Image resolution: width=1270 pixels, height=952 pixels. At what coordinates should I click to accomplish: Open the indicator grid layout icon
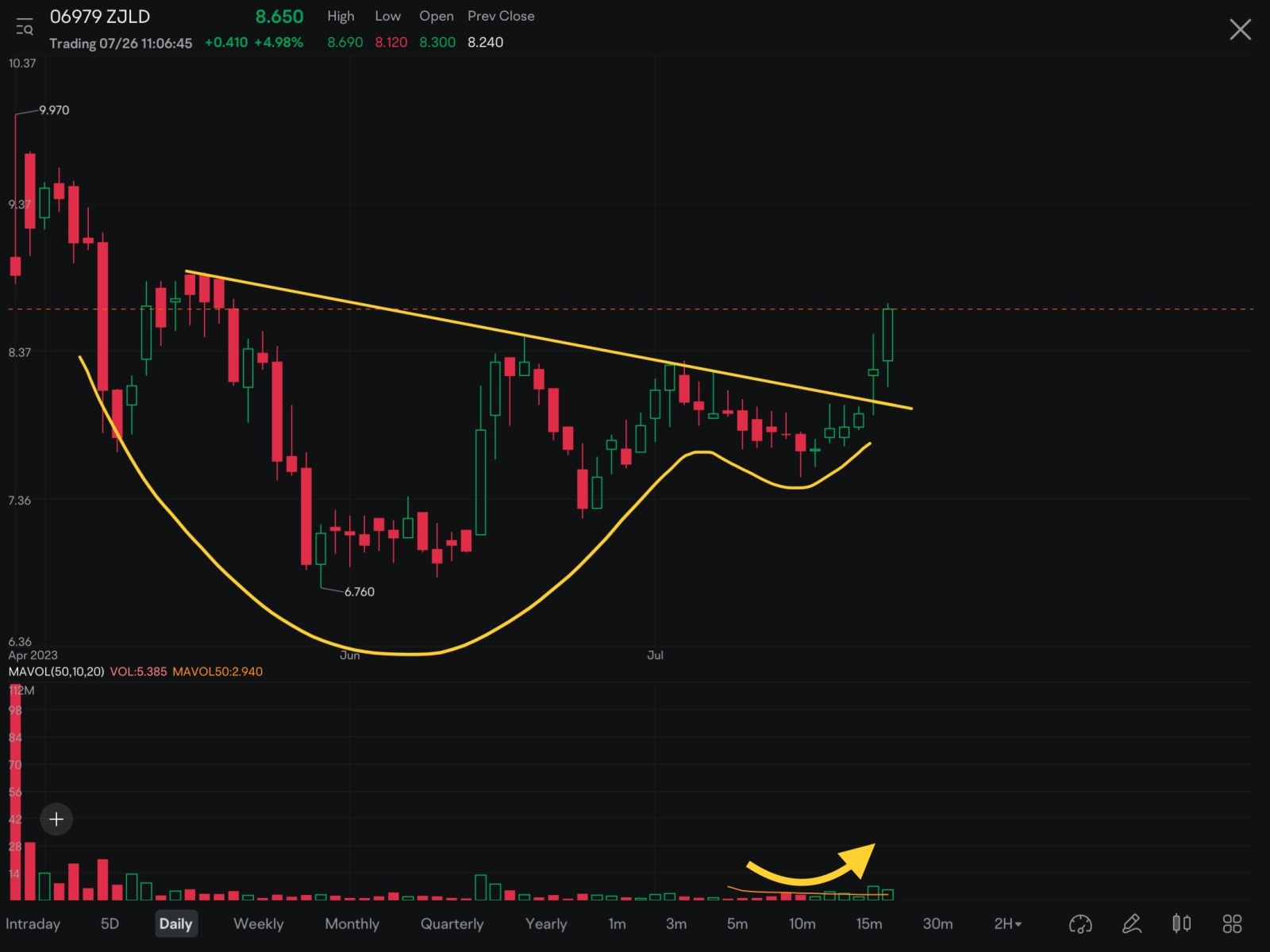pos(1232,923)
